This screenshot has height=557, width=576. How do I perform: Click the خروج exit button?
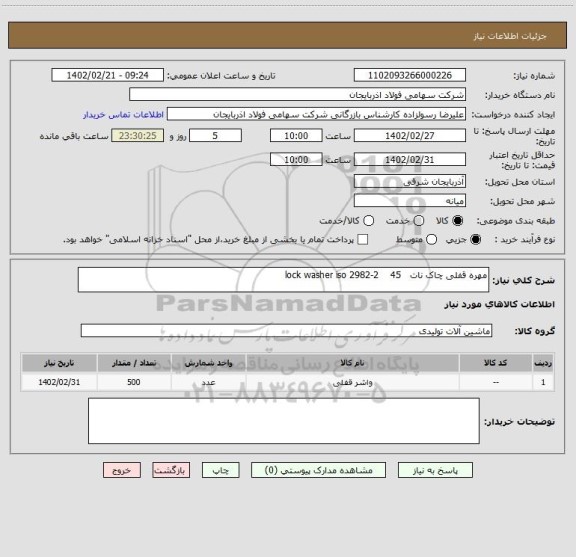(x=122, y=470)
